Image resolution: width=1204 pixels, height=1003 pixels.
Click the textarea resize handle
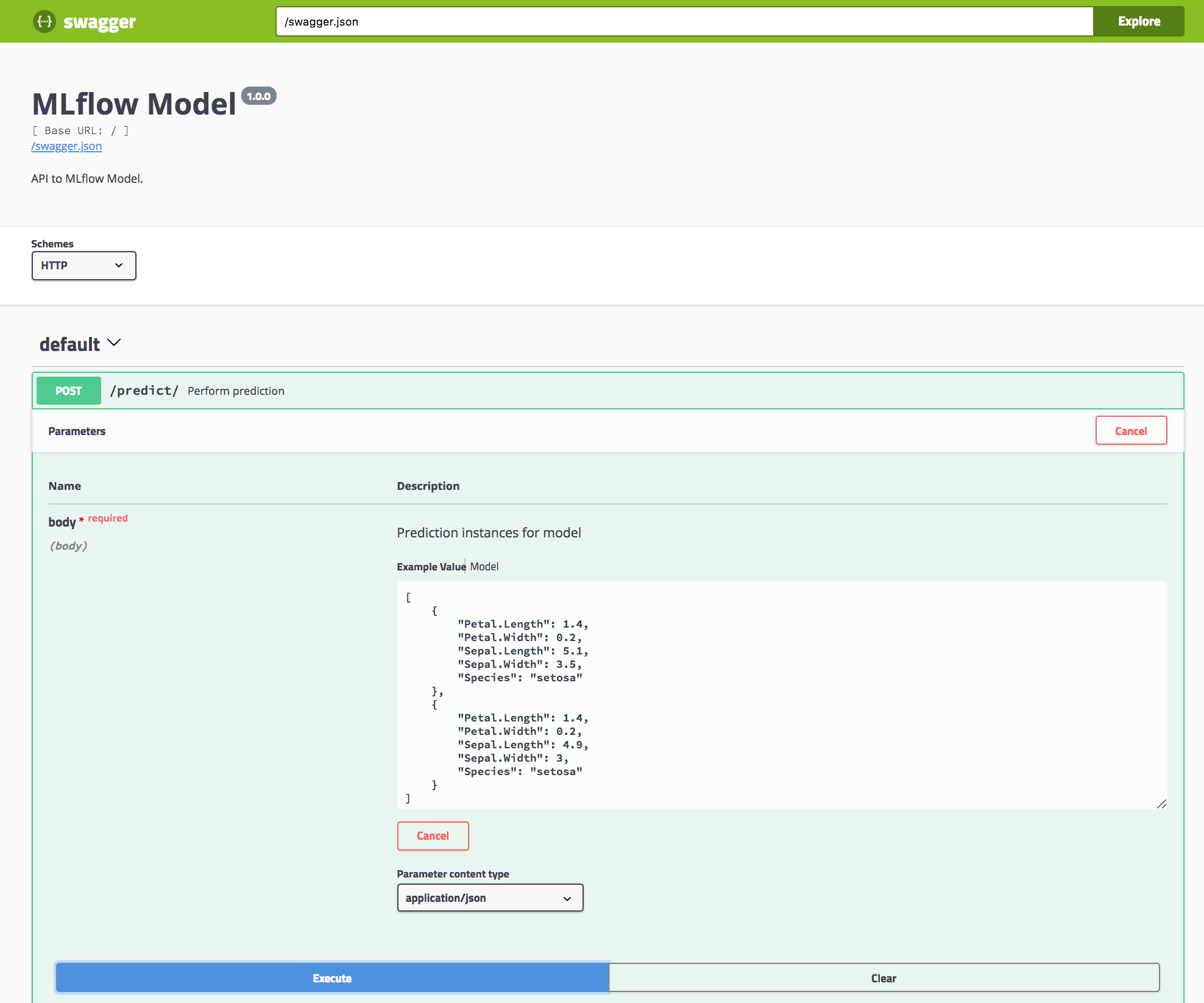1161,804
